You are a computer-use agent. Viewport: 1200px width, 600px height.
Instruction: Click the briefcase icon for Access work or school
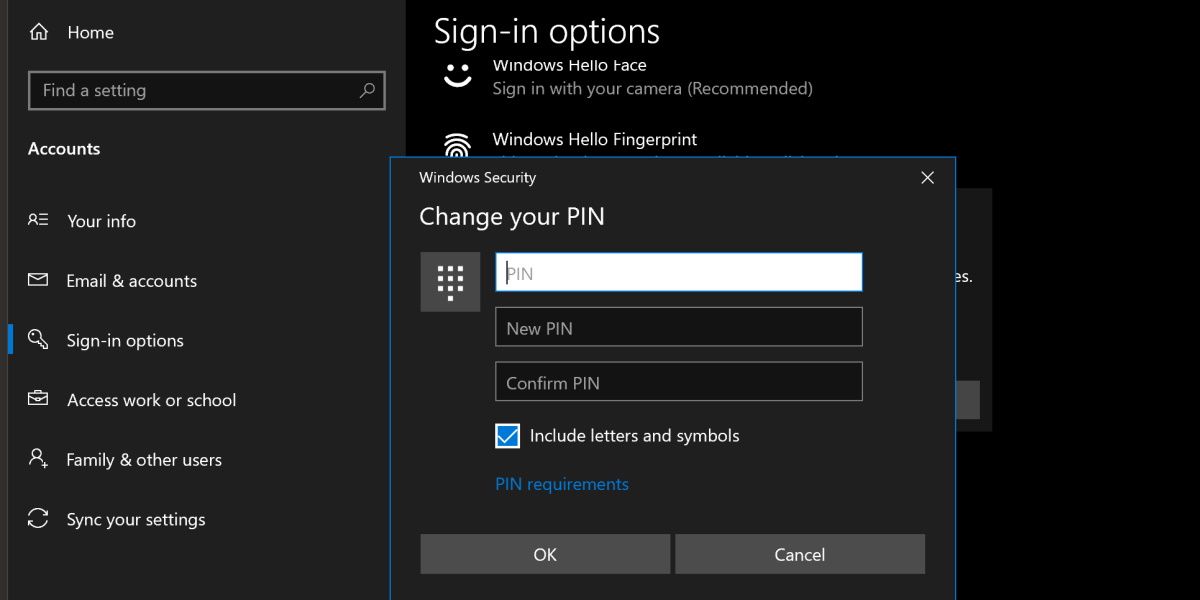[38, 399]
